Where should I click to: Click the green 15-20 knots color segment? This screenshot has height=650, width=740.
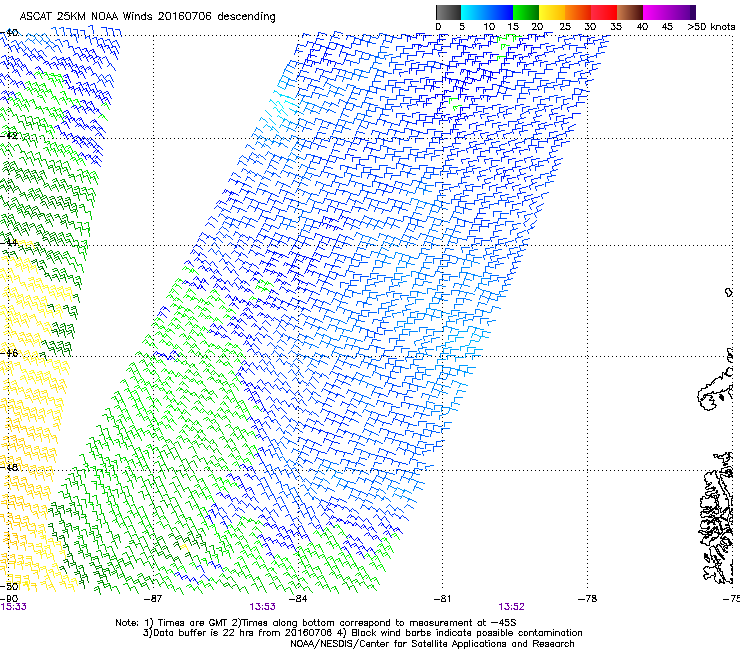coord(526,12)
